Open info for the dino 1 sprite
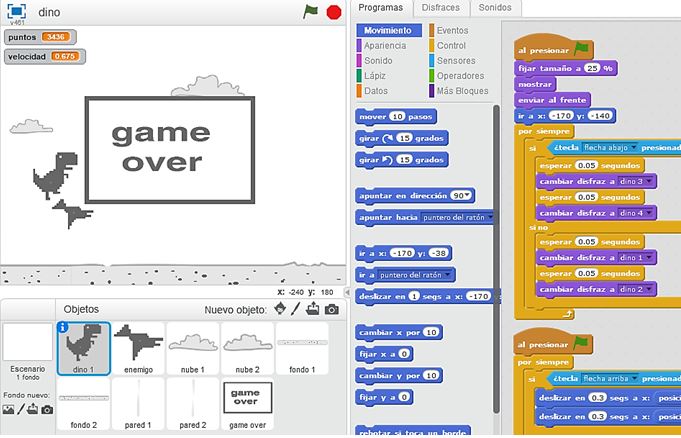Viewport: 681px width, 438px height. click(63, 327)
